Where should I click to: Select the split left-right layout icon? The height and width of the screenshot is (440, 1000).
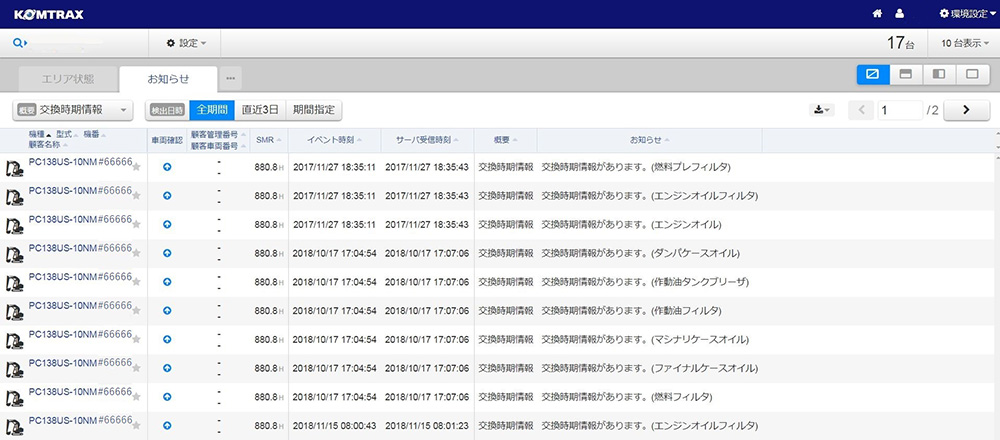tap(938, 75)
